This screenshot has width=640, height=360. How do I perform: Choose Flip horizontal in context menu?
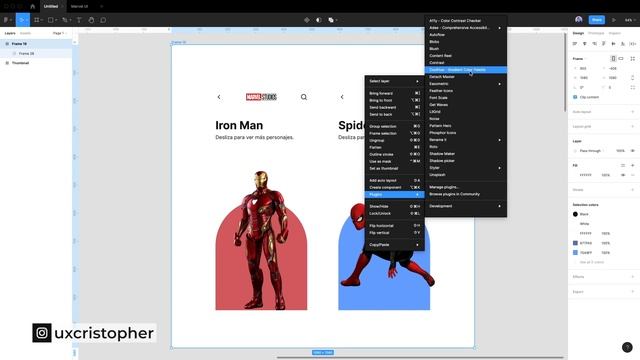point(394,225)
